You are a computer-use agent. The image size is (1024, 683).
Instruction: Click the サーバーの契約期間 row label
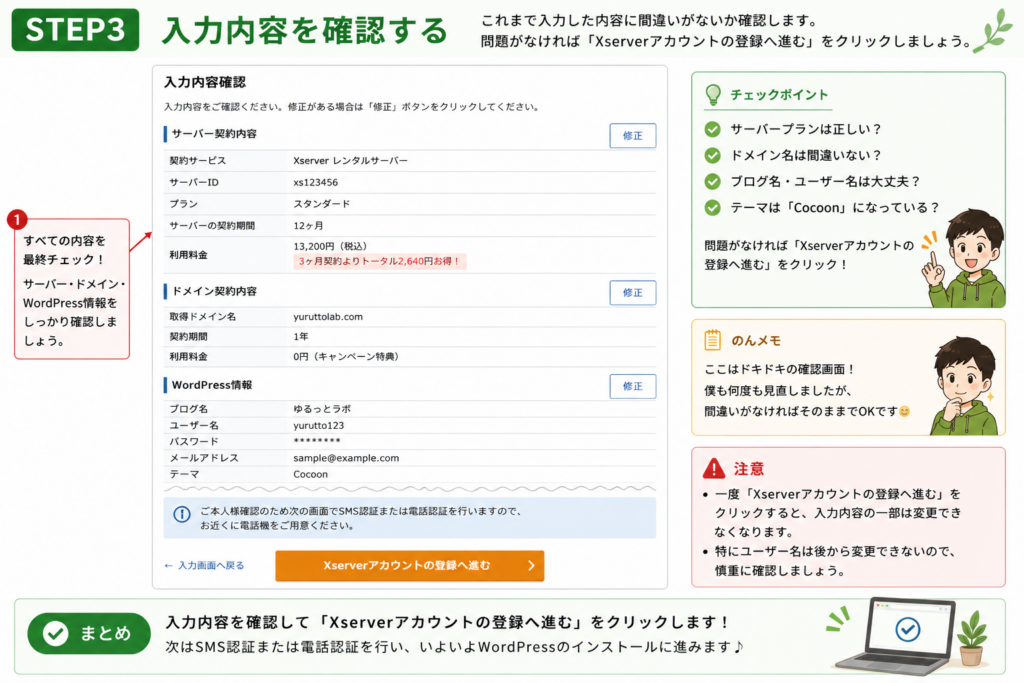click(212, 225)
